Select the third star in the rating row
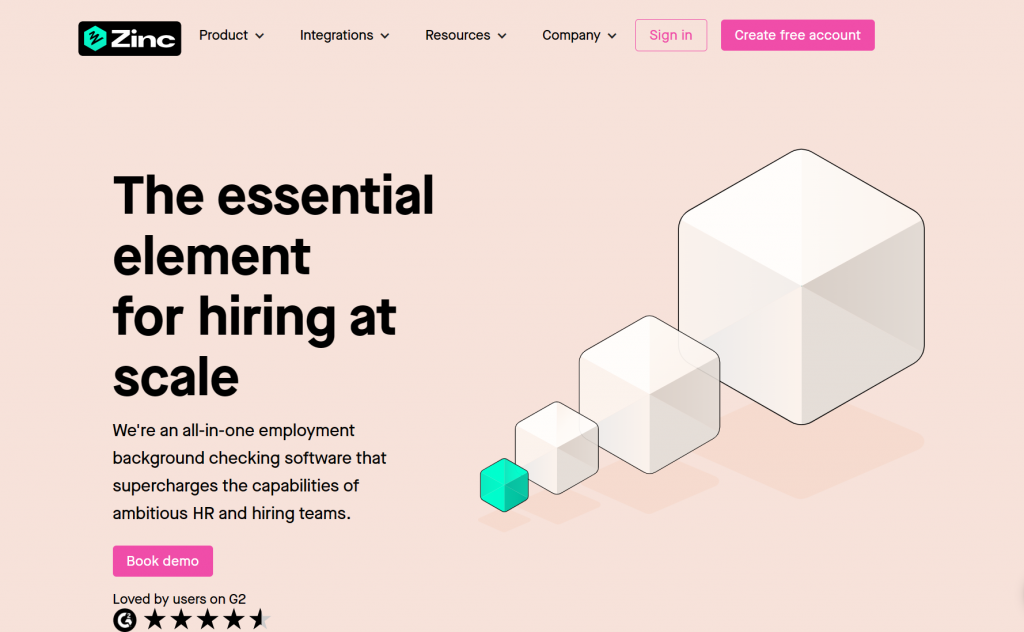The image size is (1024, 632). tap(208, 620)
